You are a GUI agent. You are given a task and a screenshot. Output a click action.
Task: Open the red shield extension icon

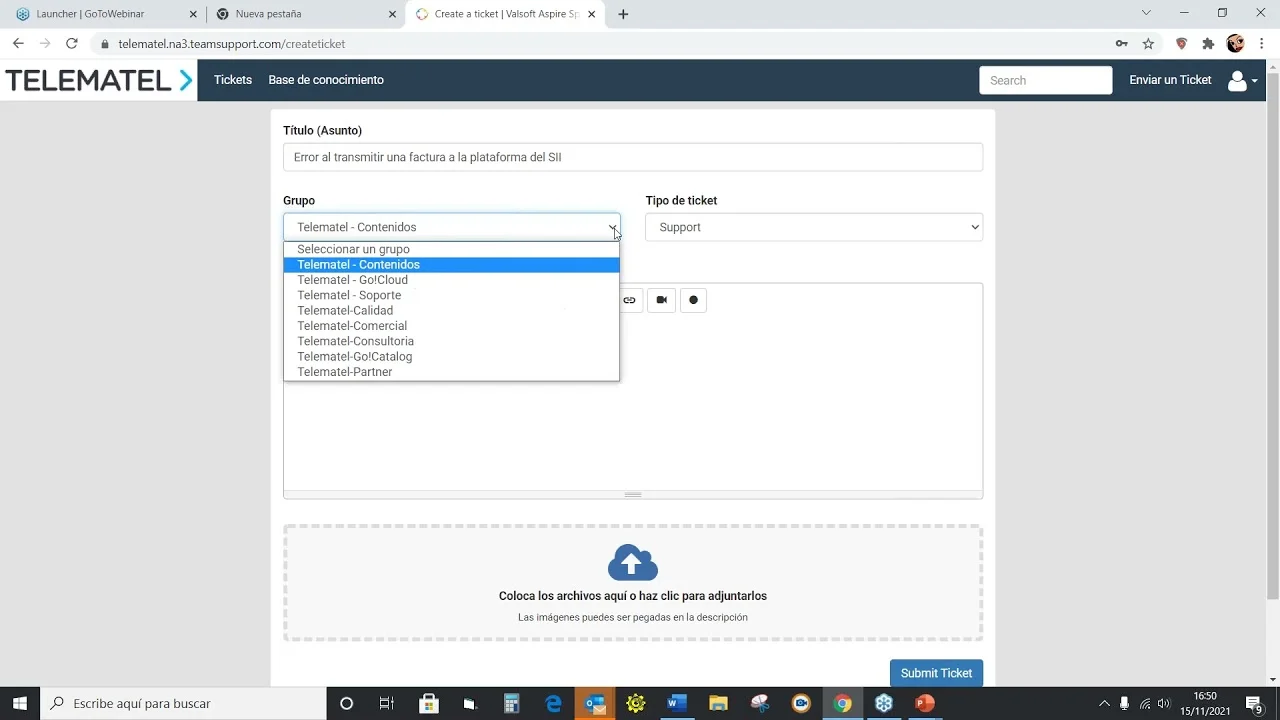(x=1181, y=44)
